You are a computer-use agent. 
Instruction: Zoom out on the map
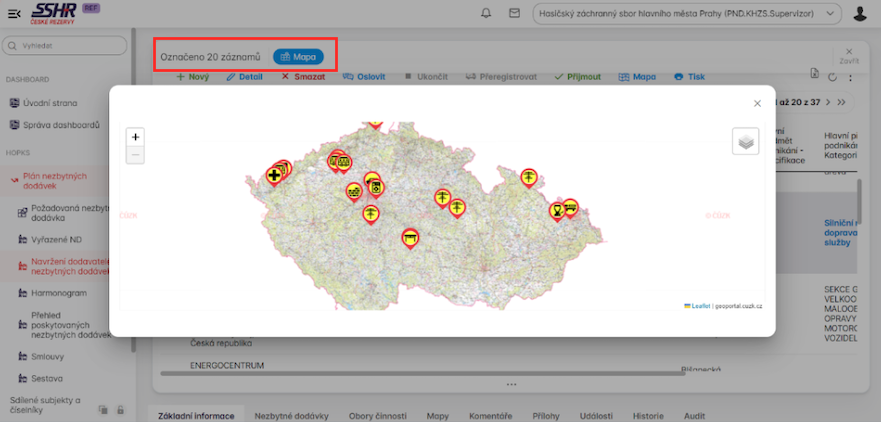click(x=136, y=155)
